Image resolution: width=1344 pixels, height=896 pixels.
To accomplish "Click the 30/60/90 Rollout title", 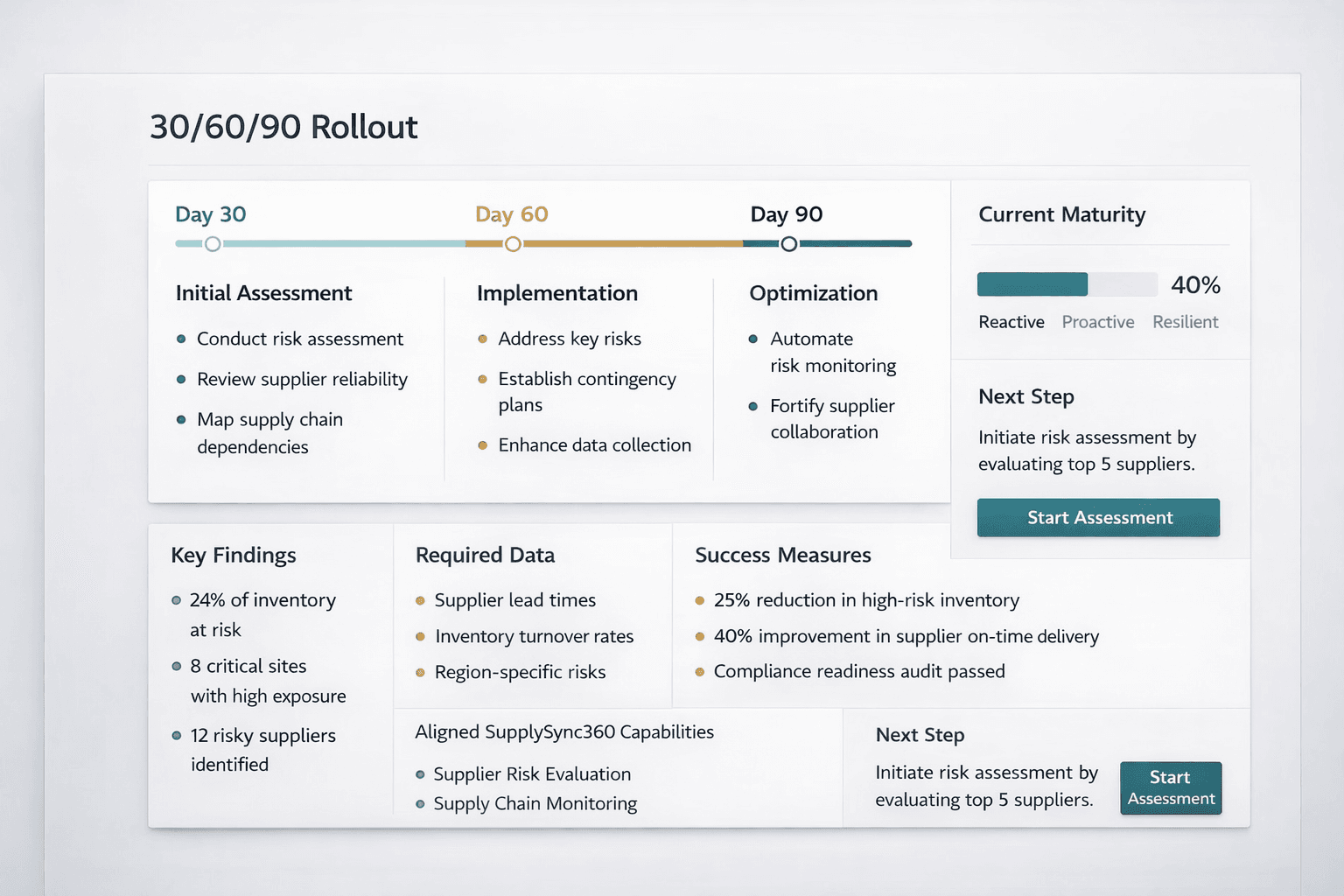I will 283,127.
